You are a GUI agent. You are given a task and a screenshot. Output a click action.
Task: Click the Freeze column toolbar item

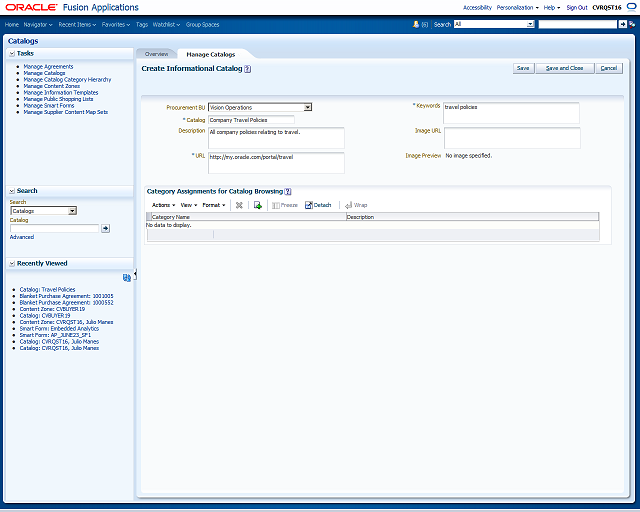pyautogui.click(x=285, y=205)
